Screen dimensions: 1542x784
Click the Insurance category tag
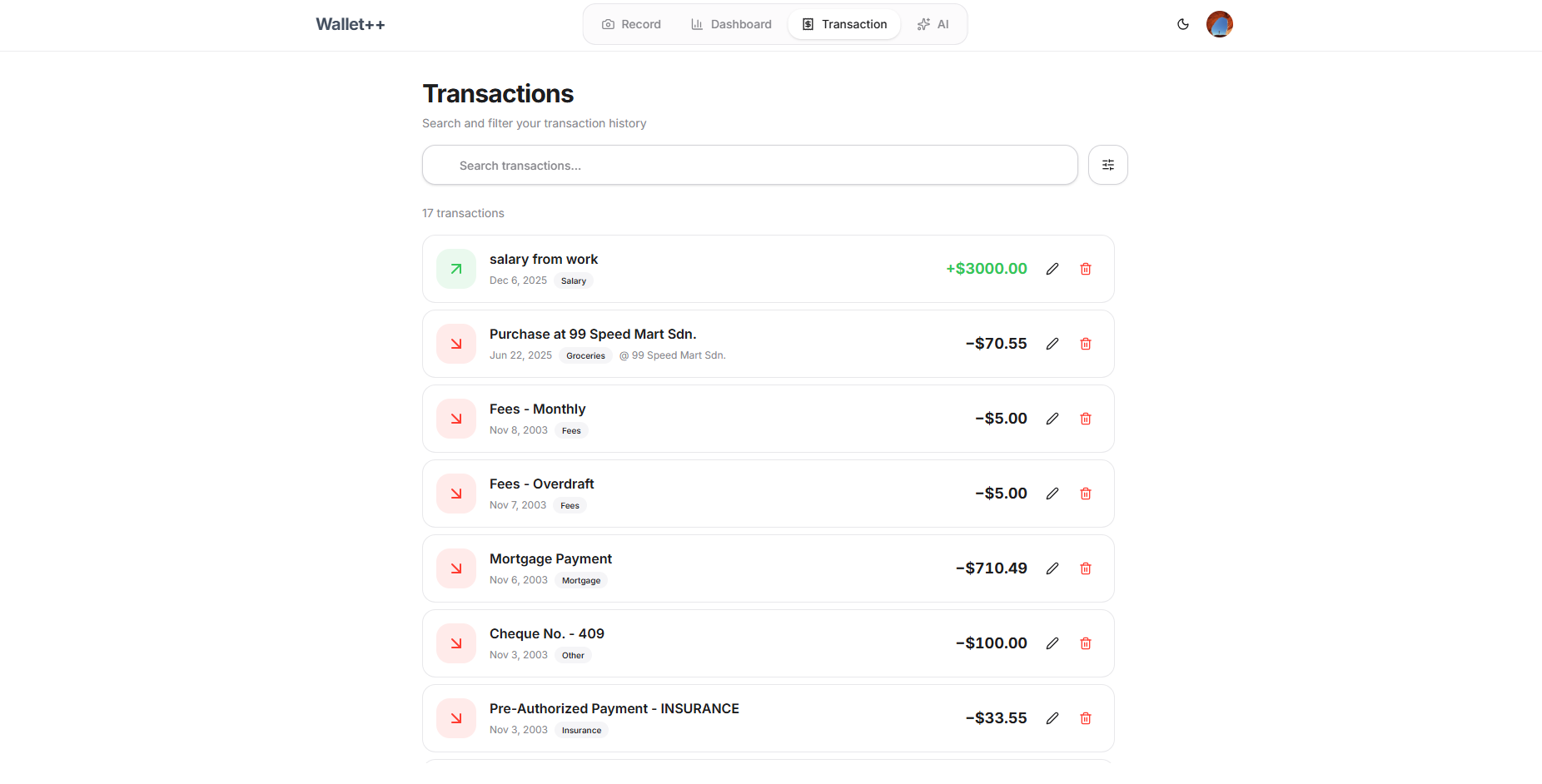click(x=581, y=731)
